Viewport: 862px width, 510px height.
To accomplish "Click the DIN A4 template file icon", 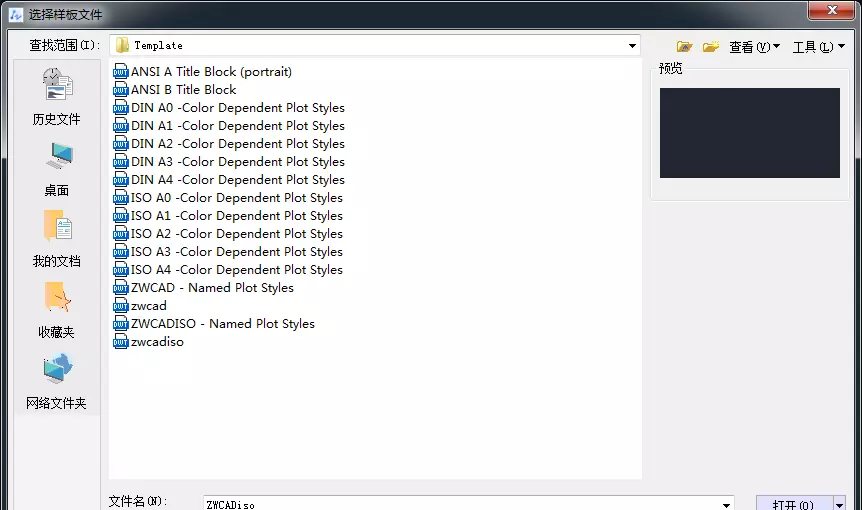I will [120, 180].
